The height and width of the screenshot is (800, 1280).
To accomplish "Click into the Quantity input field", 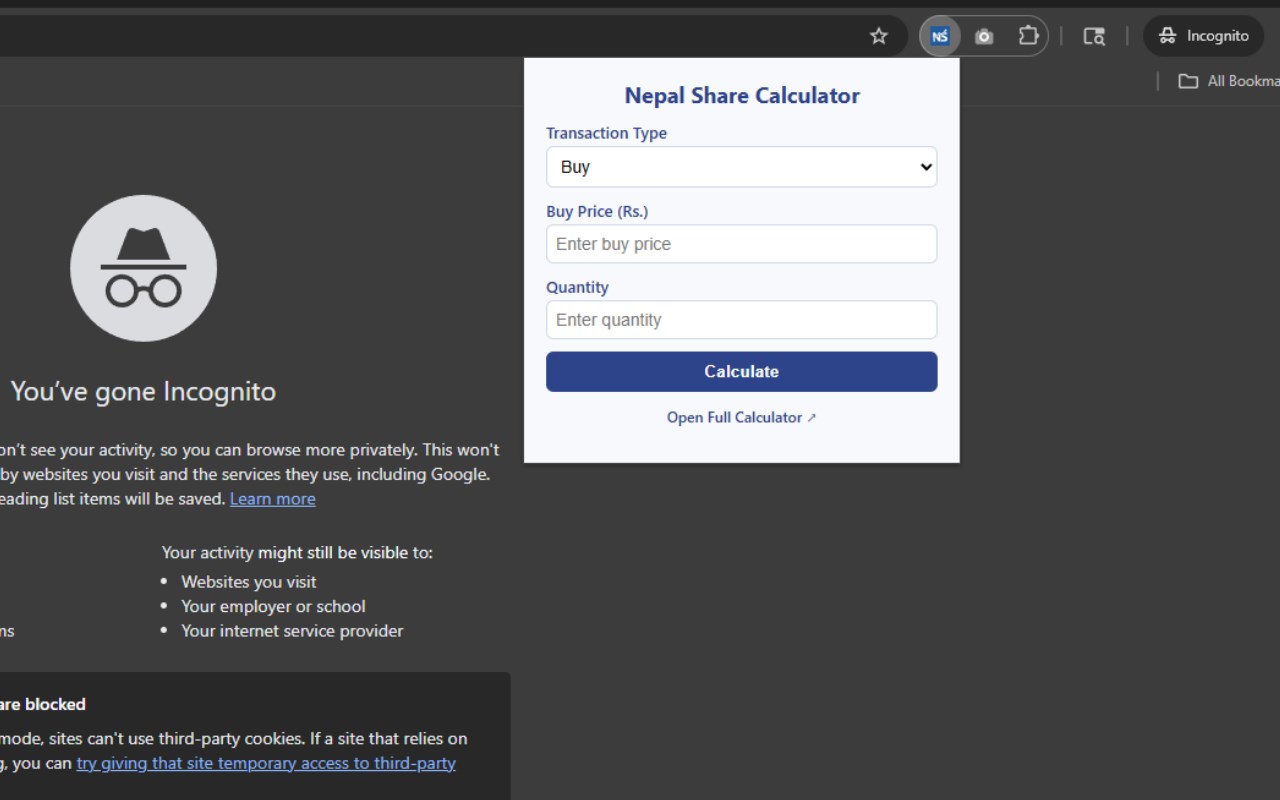I will coord(741,320).
